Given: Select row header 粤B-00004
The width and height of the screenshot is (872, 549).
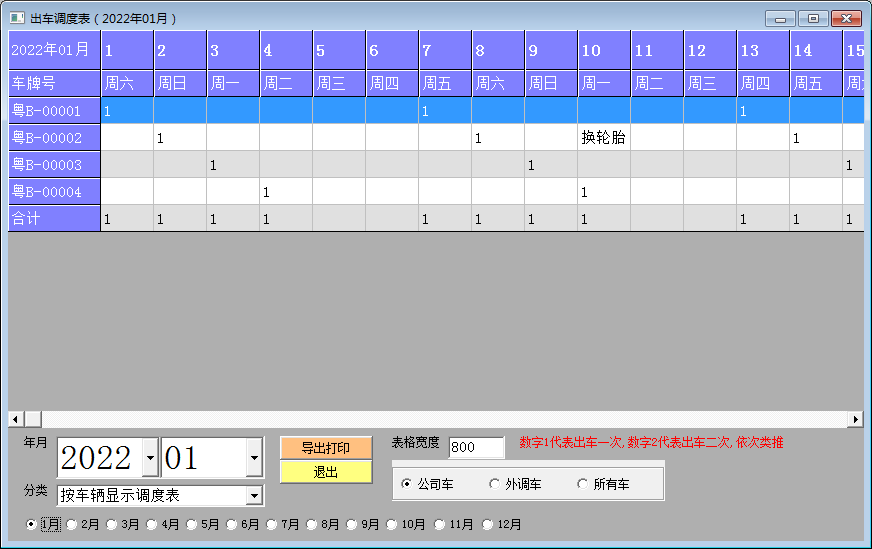Looking at the screenshot, I should 54,191.
